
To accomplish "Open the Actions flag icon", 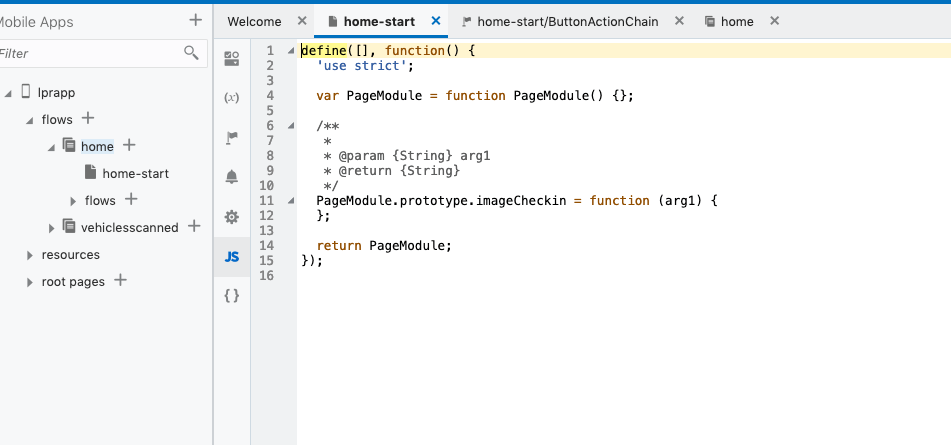I will [x=231, y=138].
